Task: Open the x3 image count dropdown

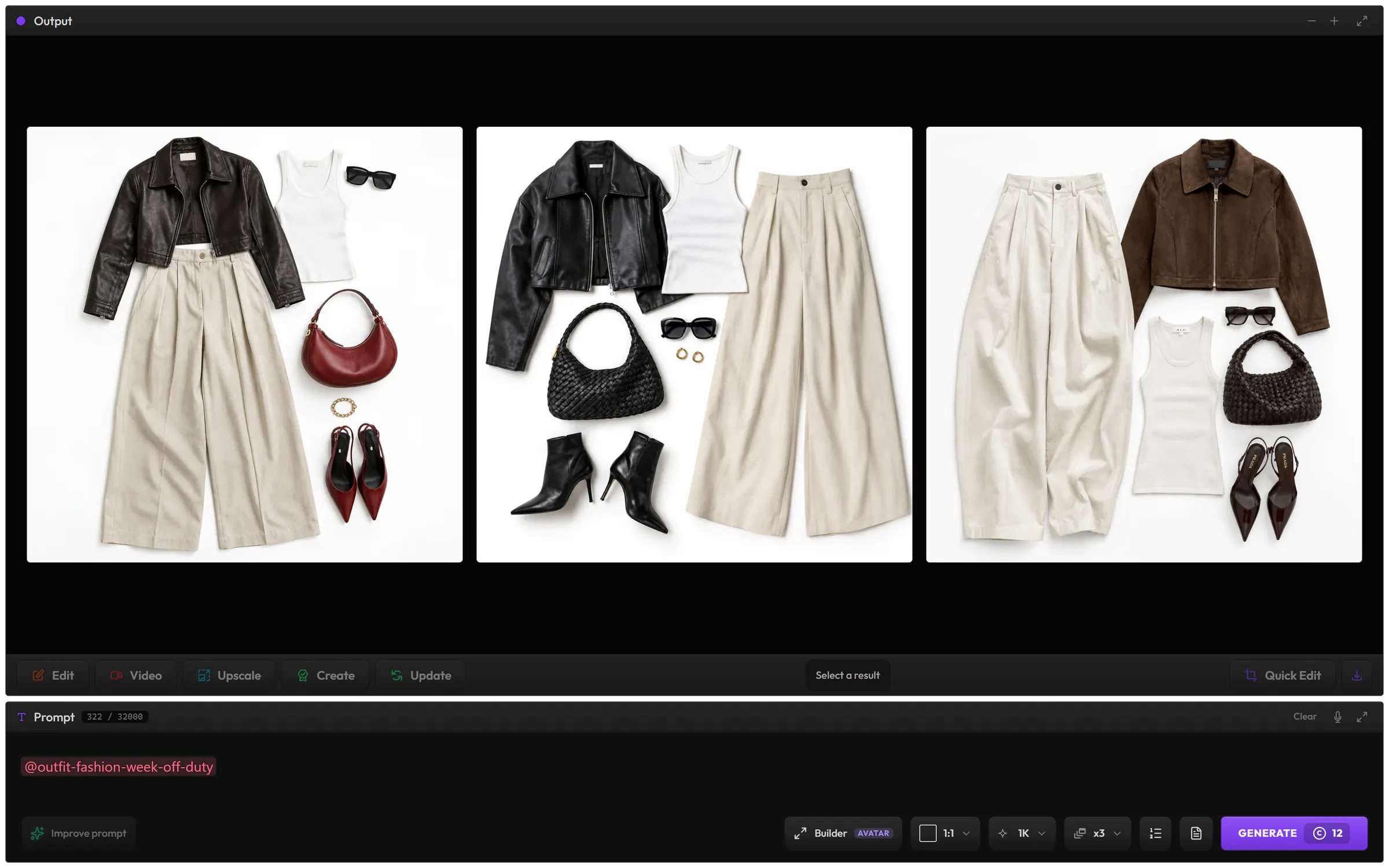Action: click(x=1098, y=833)
